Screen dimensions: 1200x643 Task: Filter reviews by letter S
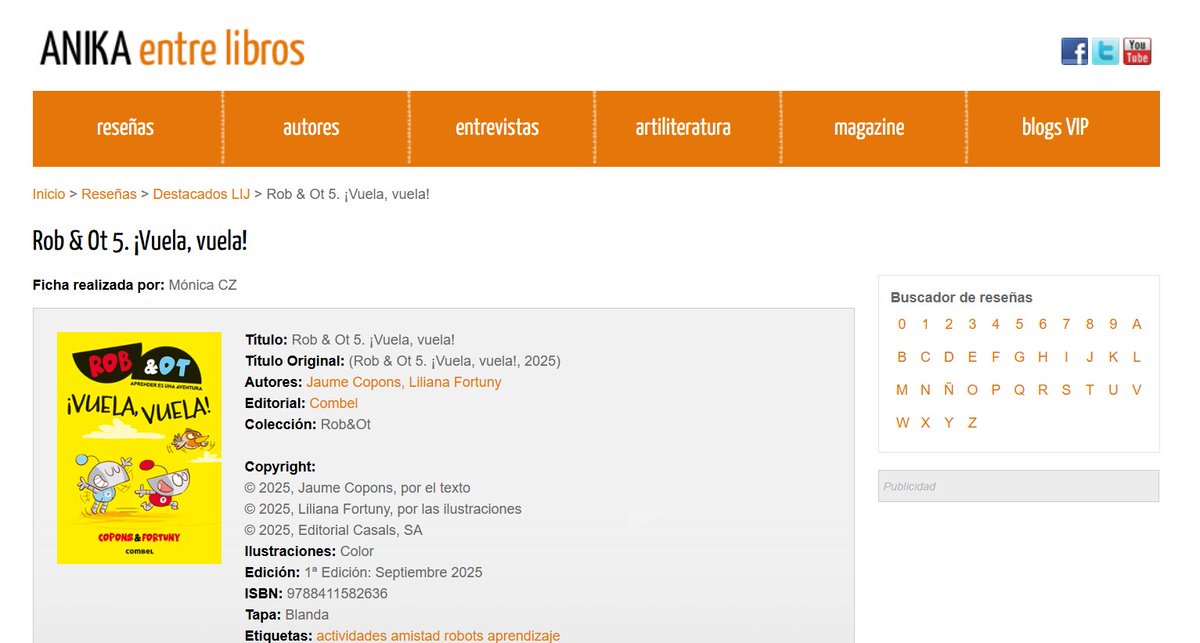point(1066,390)
